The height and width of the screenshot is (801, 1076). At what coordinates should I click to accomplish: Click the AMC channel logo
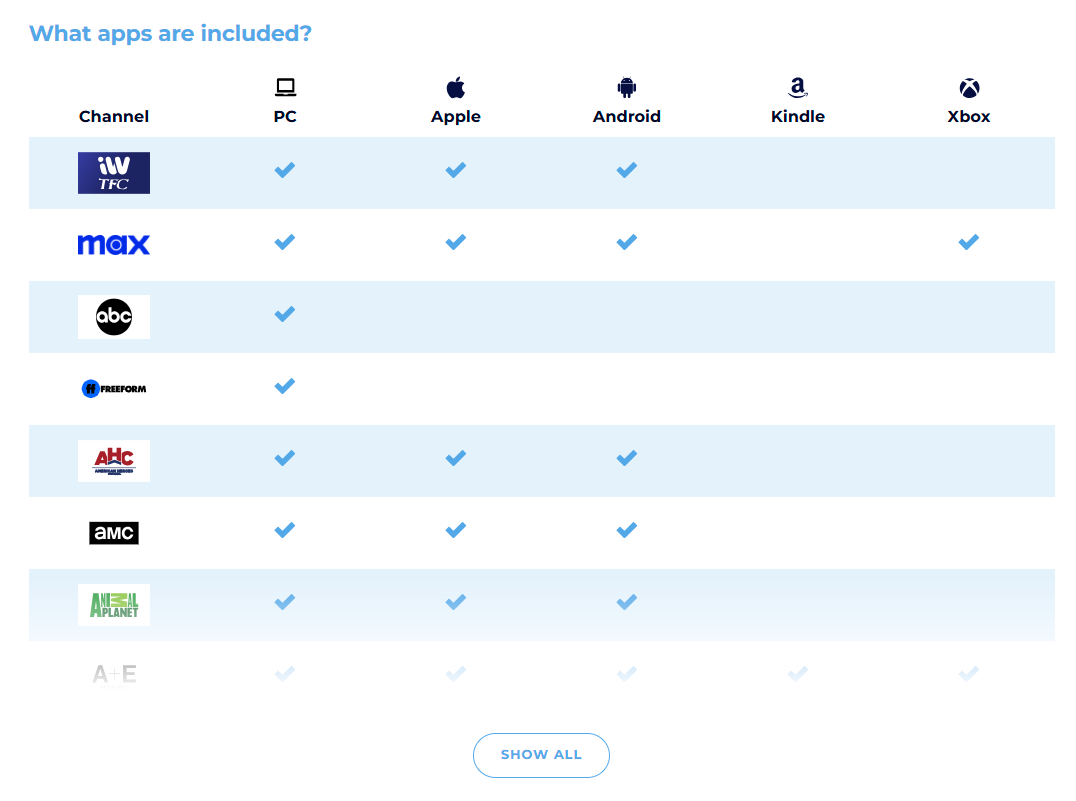click(x=114, y=533)
